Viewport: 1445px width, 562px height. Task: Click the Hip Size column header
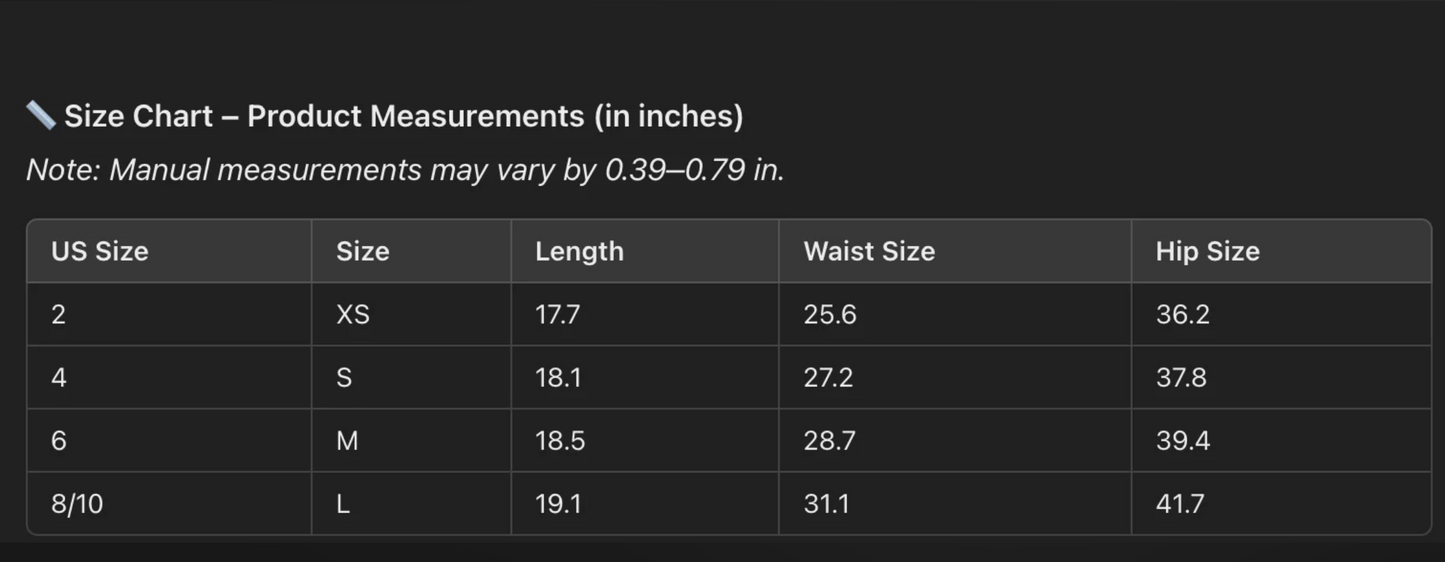tap(1207, 251)
